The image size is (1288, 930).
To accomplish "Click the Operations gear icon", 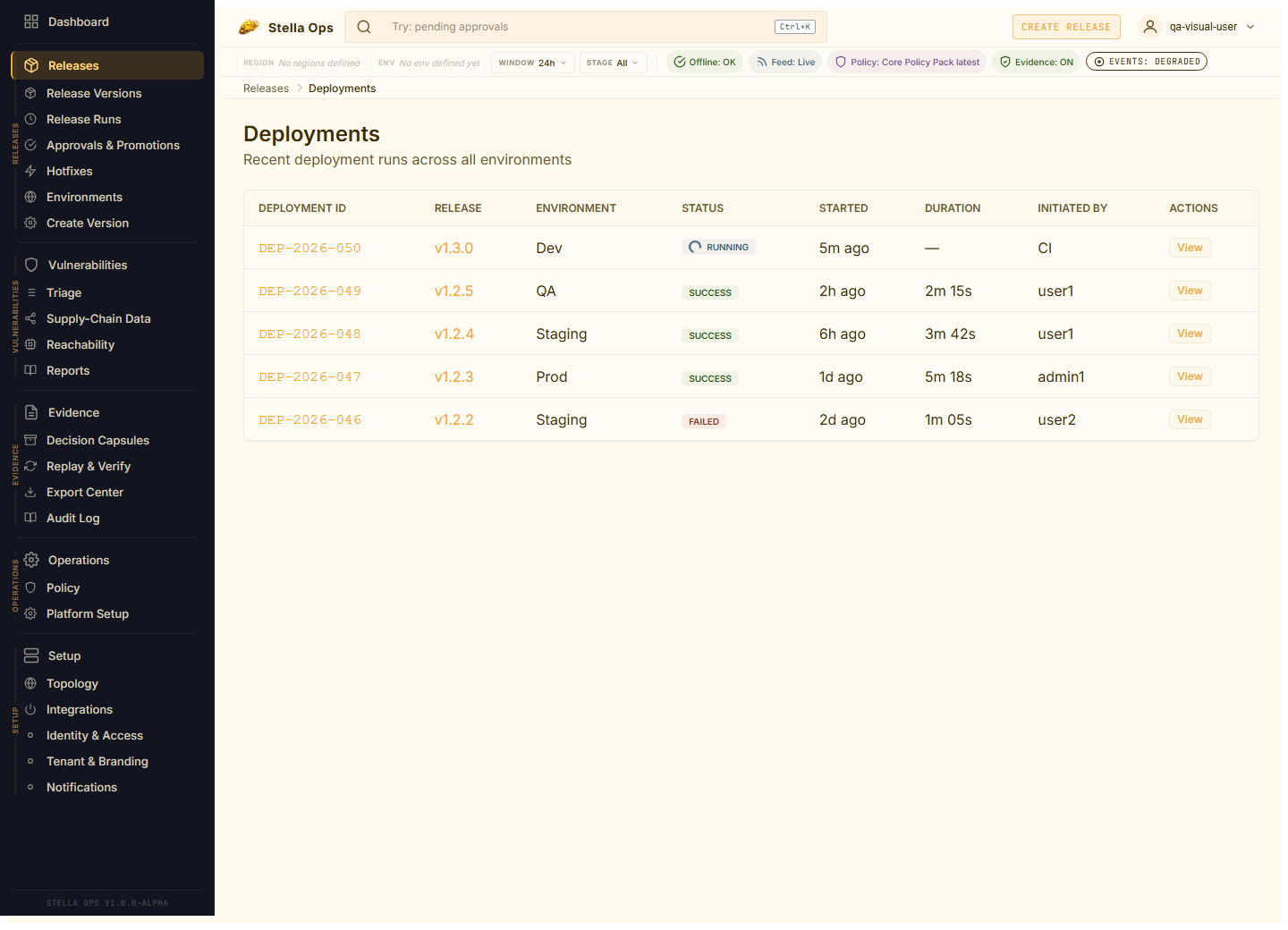I will point(31,560).
